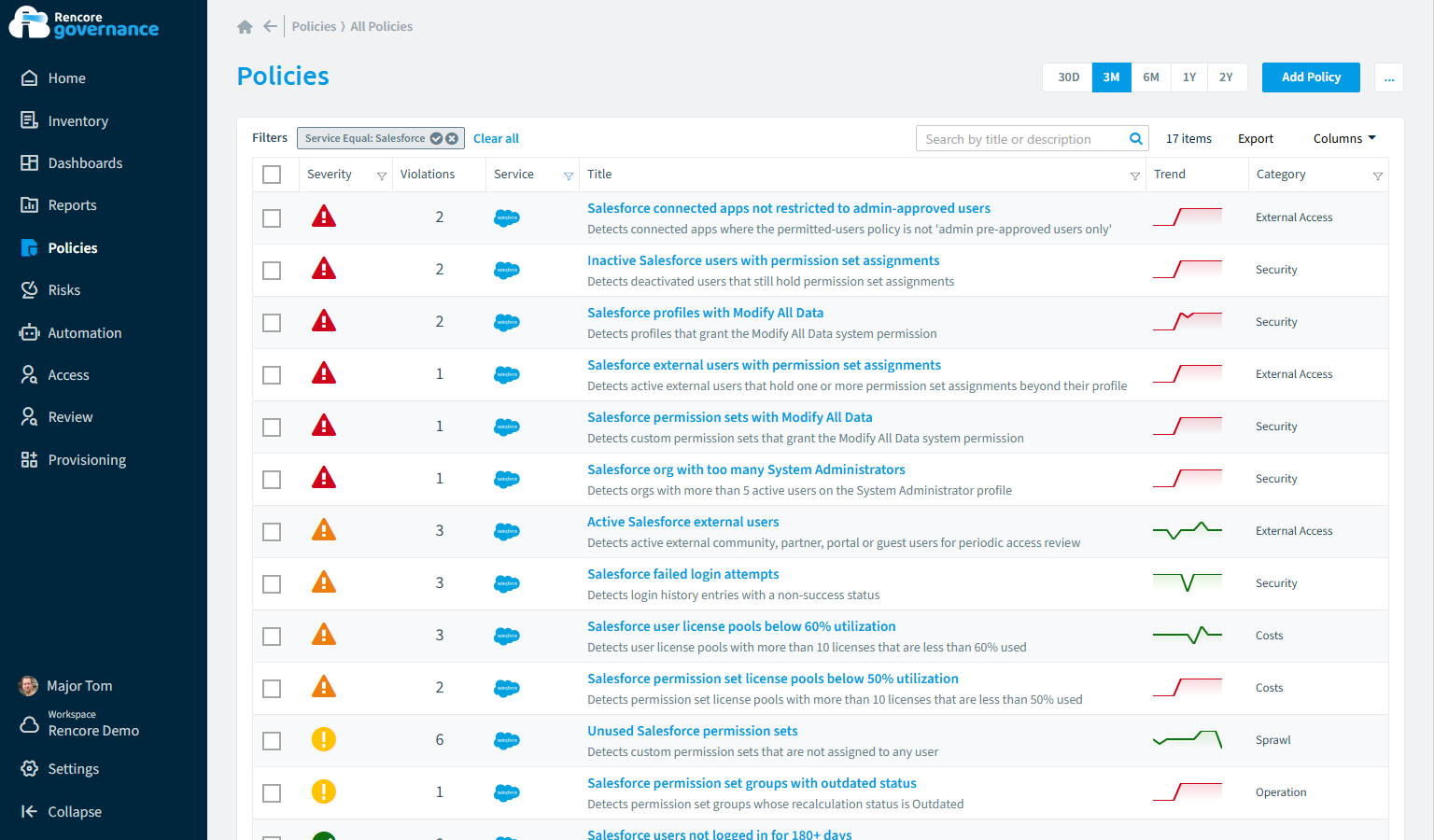Open the Severity column filter
Image resolution: width=1434 pixels, height=840 pixels.
[382, 175]
